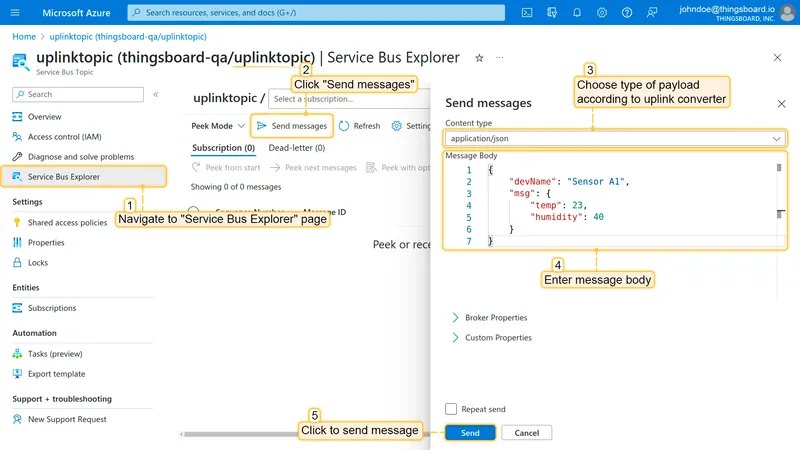Focus the global search resources field
This screenshot has height=450, width=800.
tap(316, 13)
